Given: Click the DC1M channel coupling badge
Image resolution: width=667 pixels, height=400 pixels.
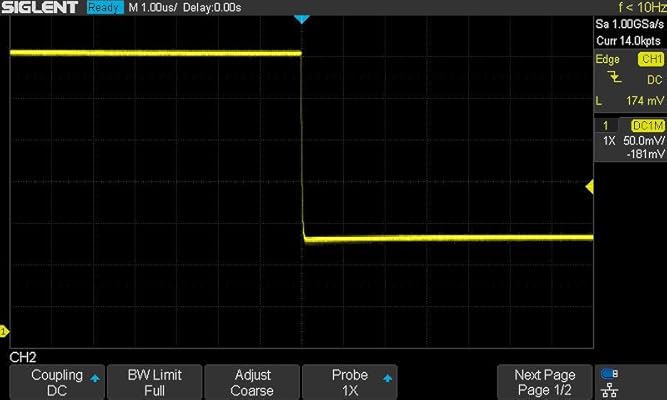Looking at the screenshot, I should click(648, 126).
